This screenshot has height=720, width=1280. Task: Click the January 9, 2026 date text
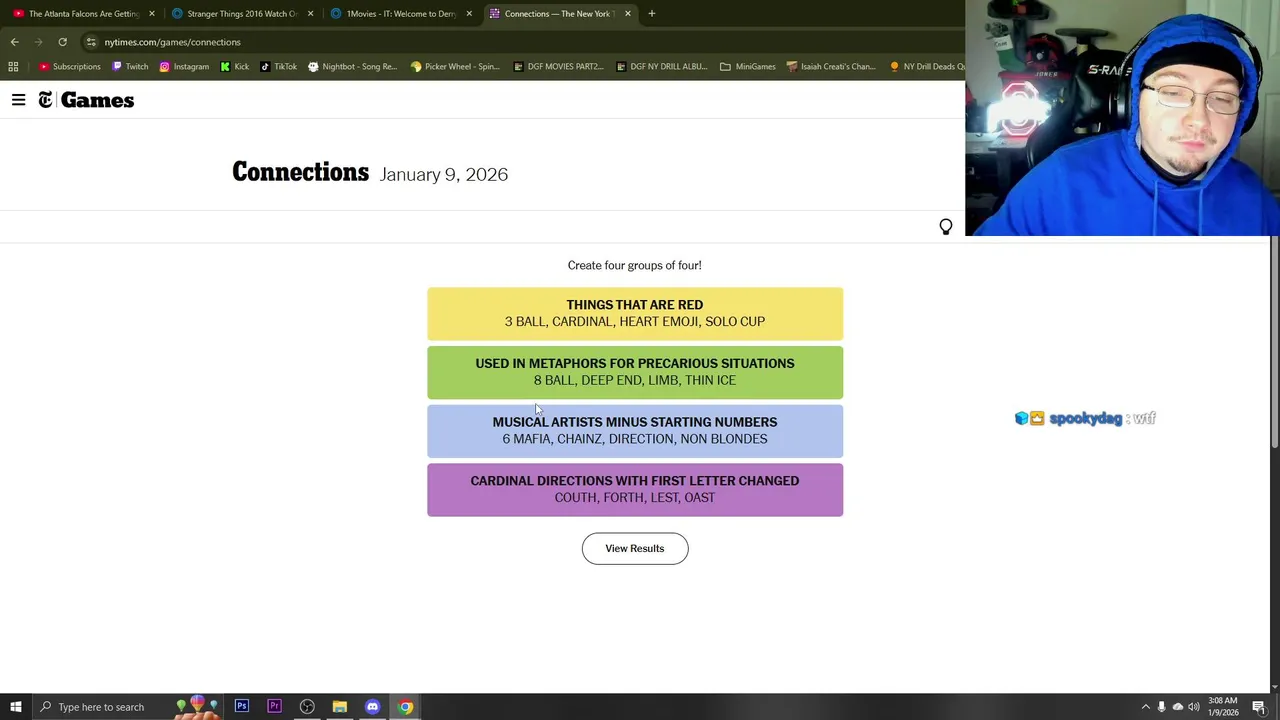pos(444,174)
